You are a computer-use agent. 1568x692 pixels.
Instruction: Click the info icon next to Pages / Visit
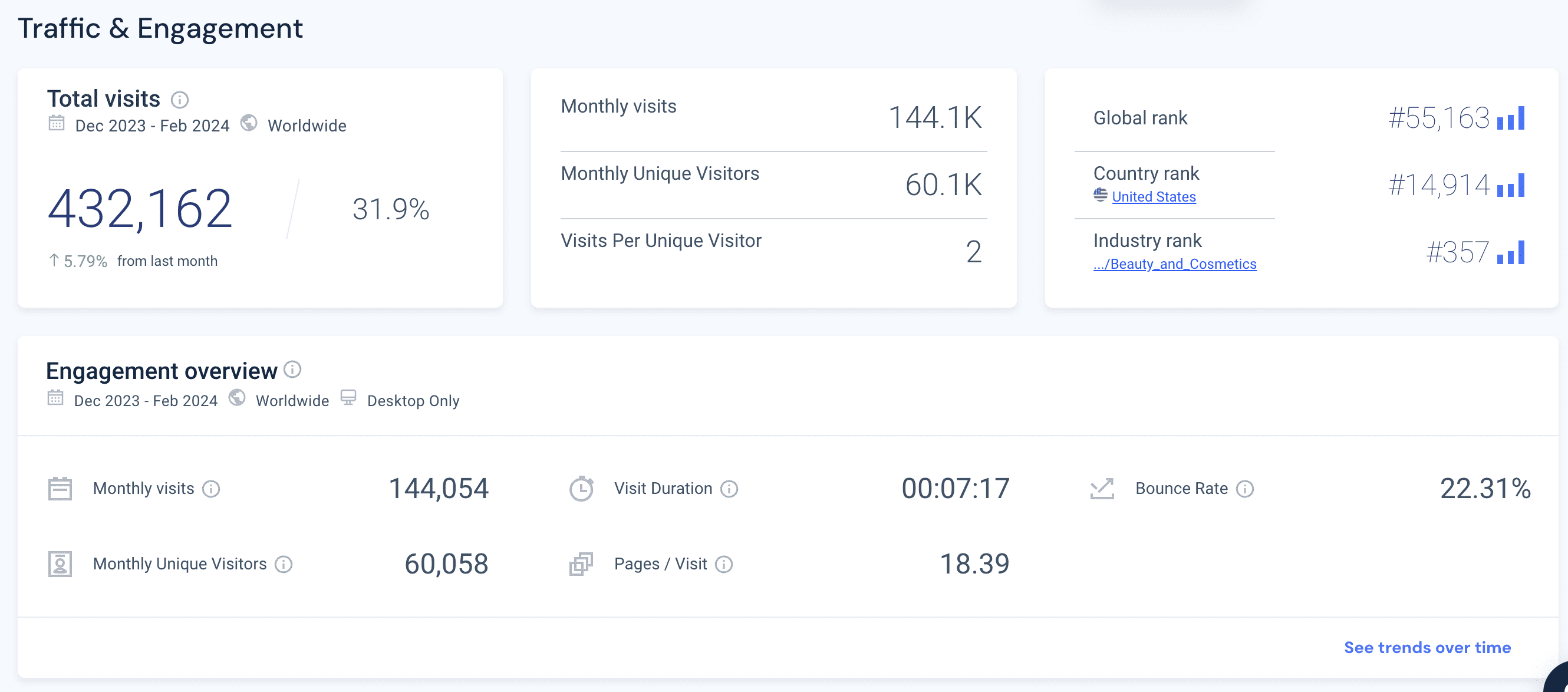click(723, 564)
